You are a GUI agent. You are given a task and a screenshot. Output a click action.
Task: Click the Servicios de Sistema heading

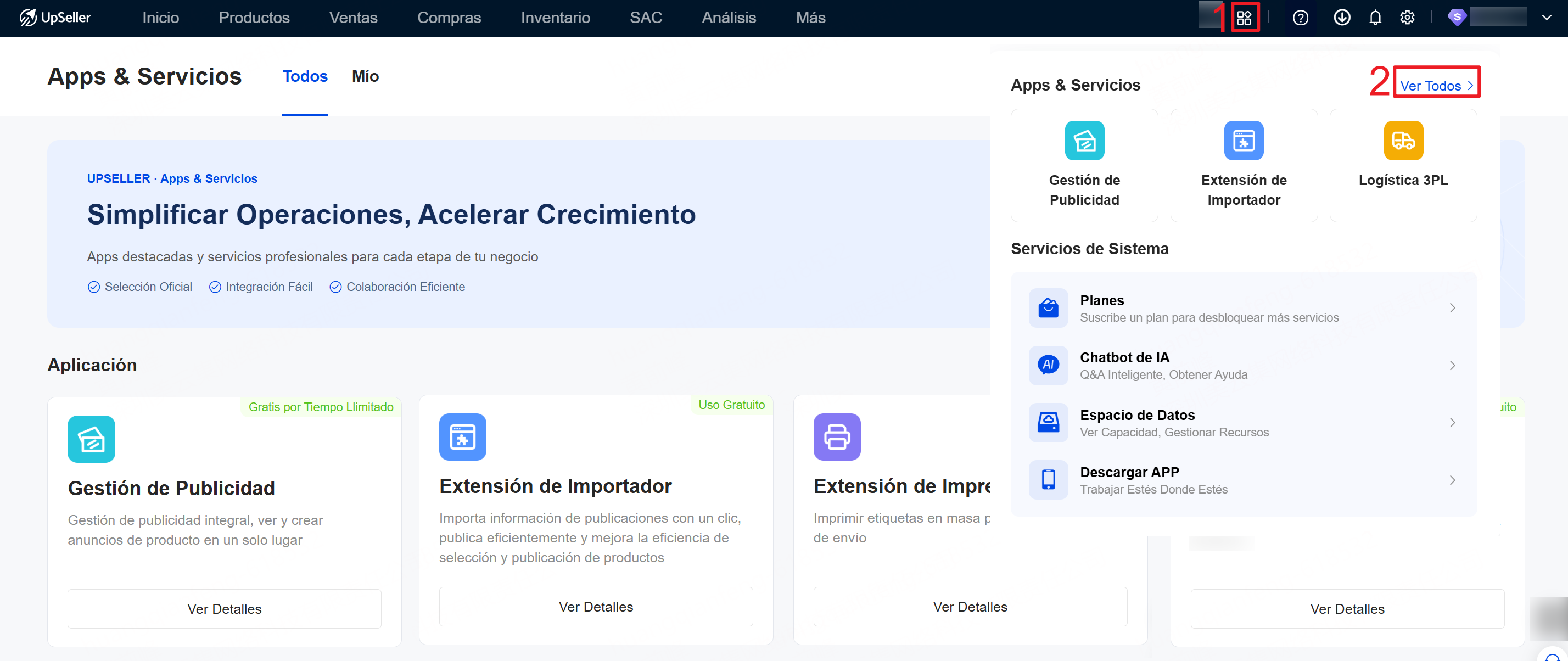(x=1090, y=248)
